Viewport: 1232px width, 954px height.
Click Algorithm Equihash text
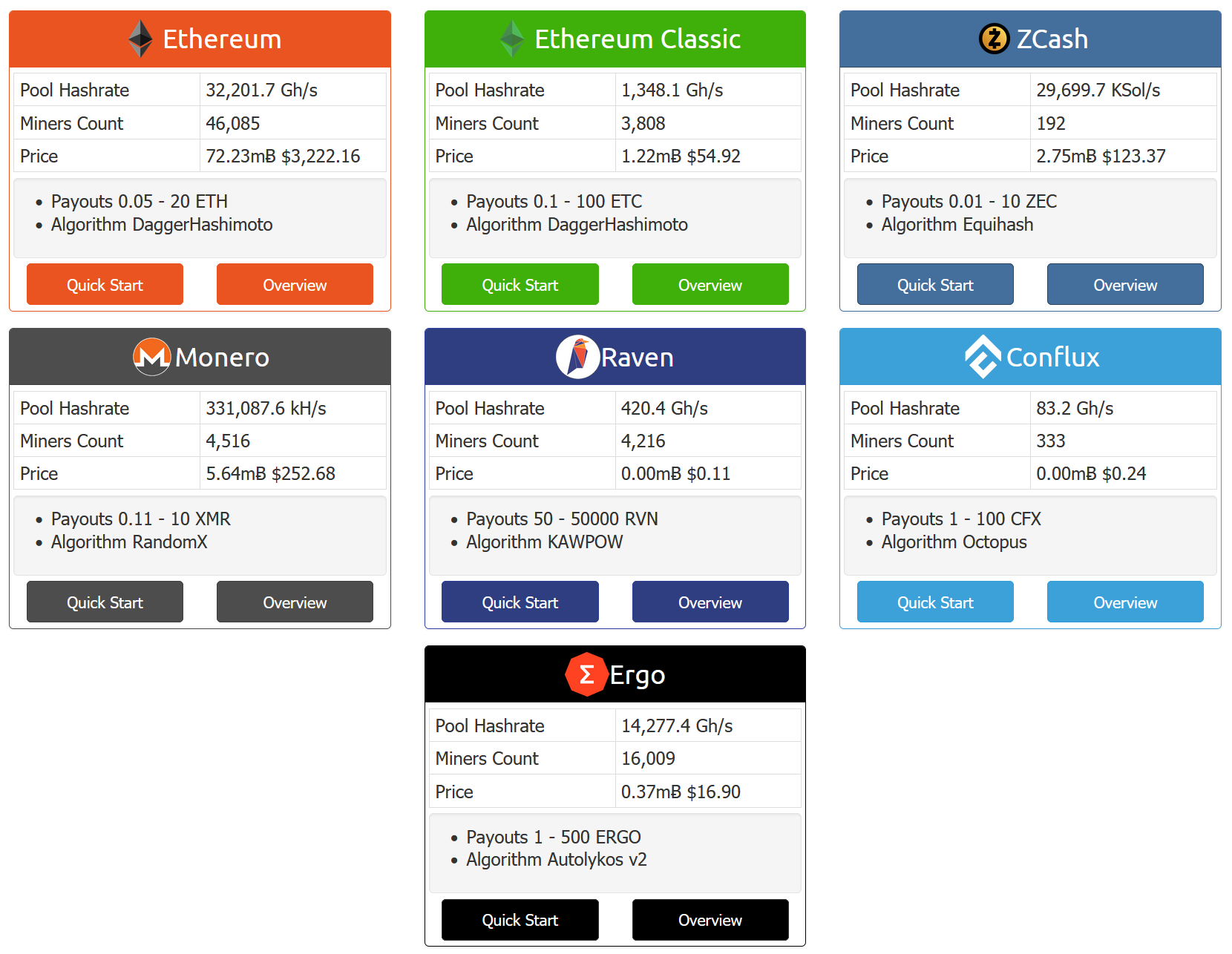[x=957, y=224]
